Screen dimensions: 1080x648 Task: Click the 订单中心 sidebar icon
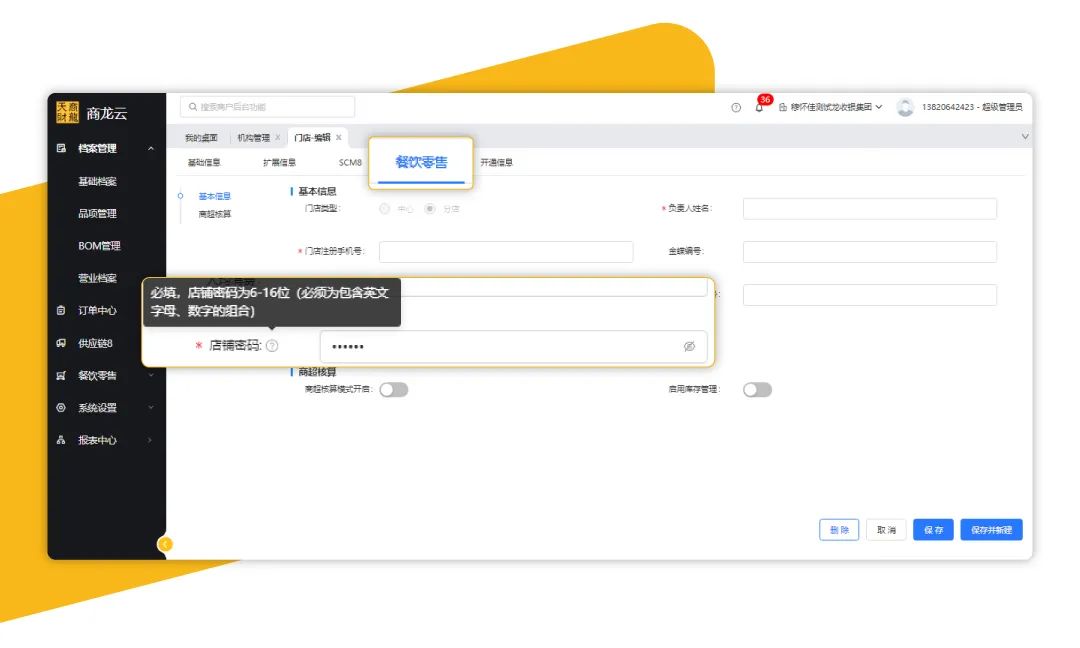coord(61,311)
